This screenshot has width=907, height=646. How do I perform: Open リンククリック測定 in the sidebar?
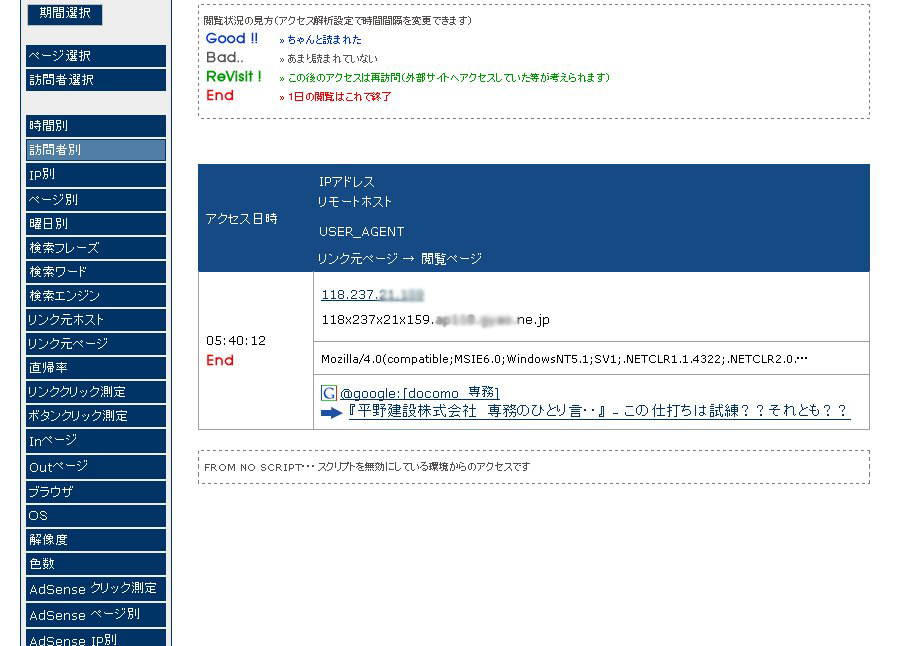[x=96, y=392]
